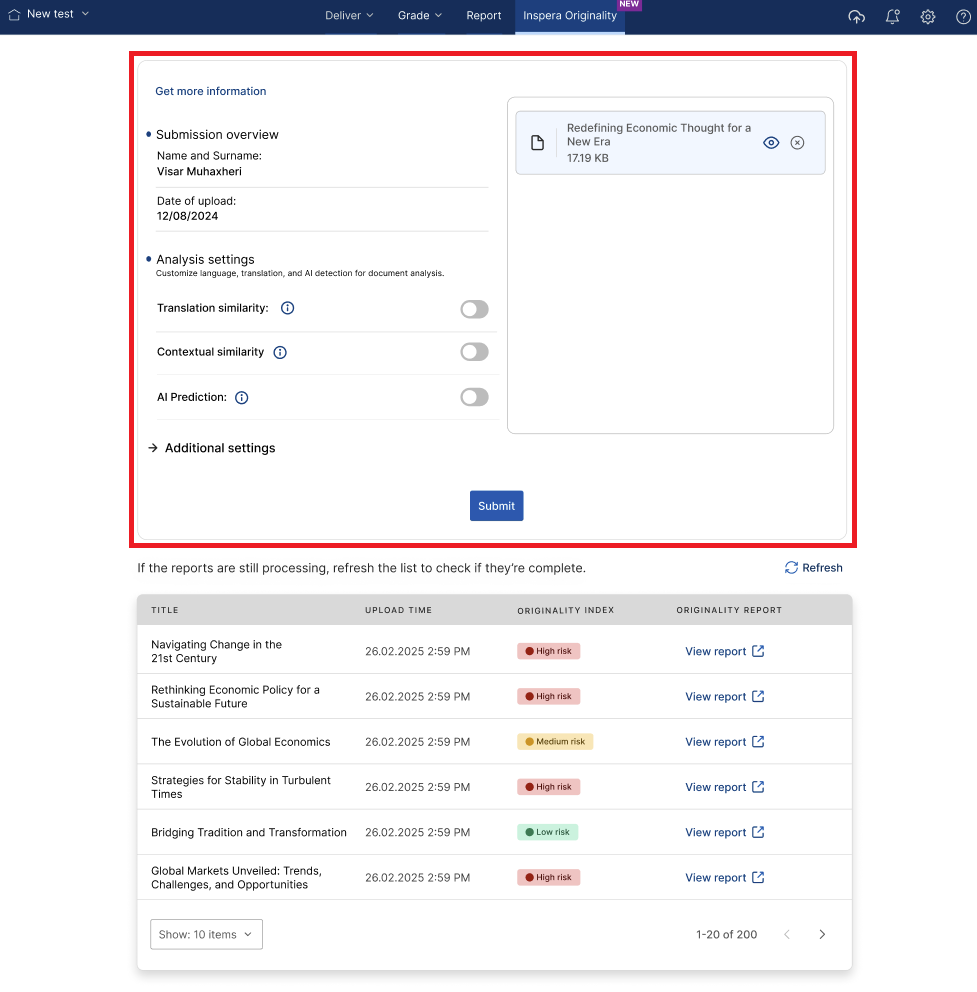View report for Bridging Tradition and Transformation
Screen dimensions: 977x992
716,833
